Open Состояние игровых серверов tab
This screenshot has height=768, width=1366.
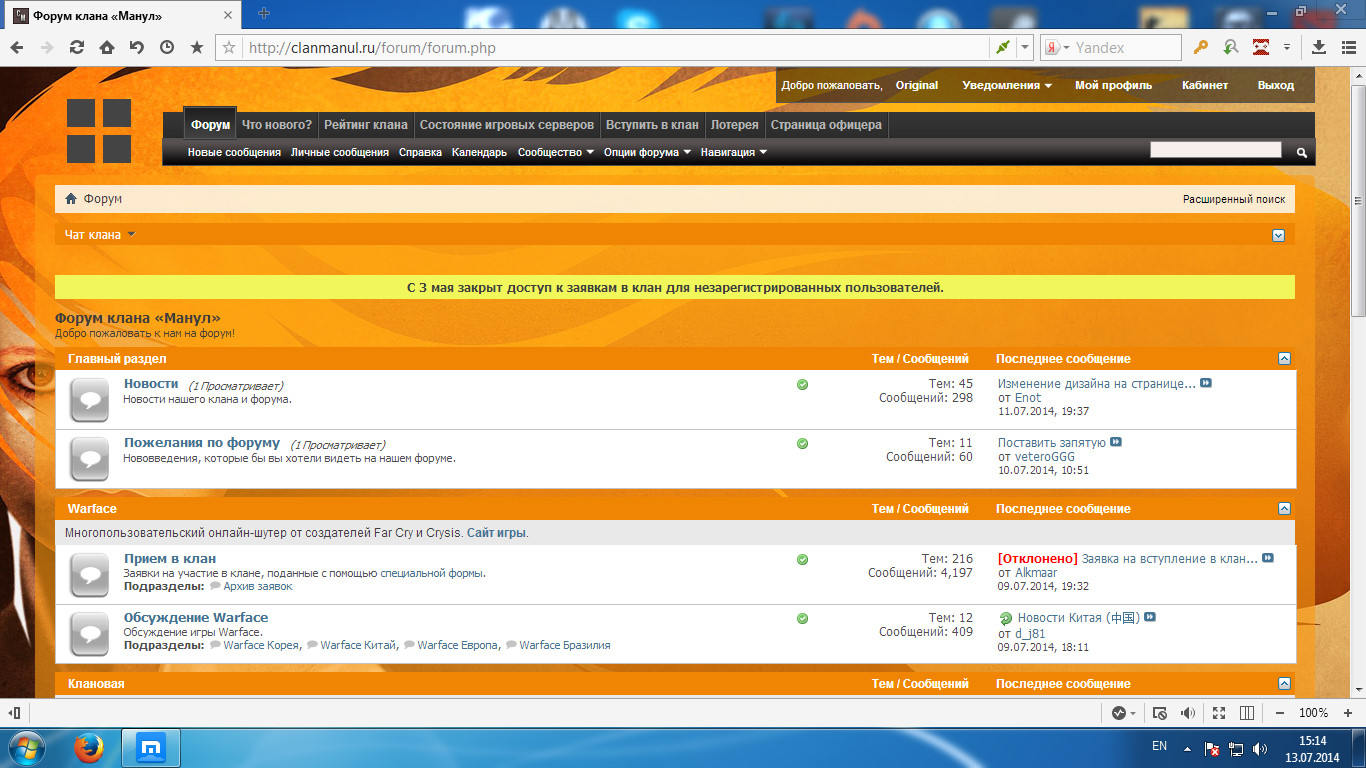click(507, 125)
